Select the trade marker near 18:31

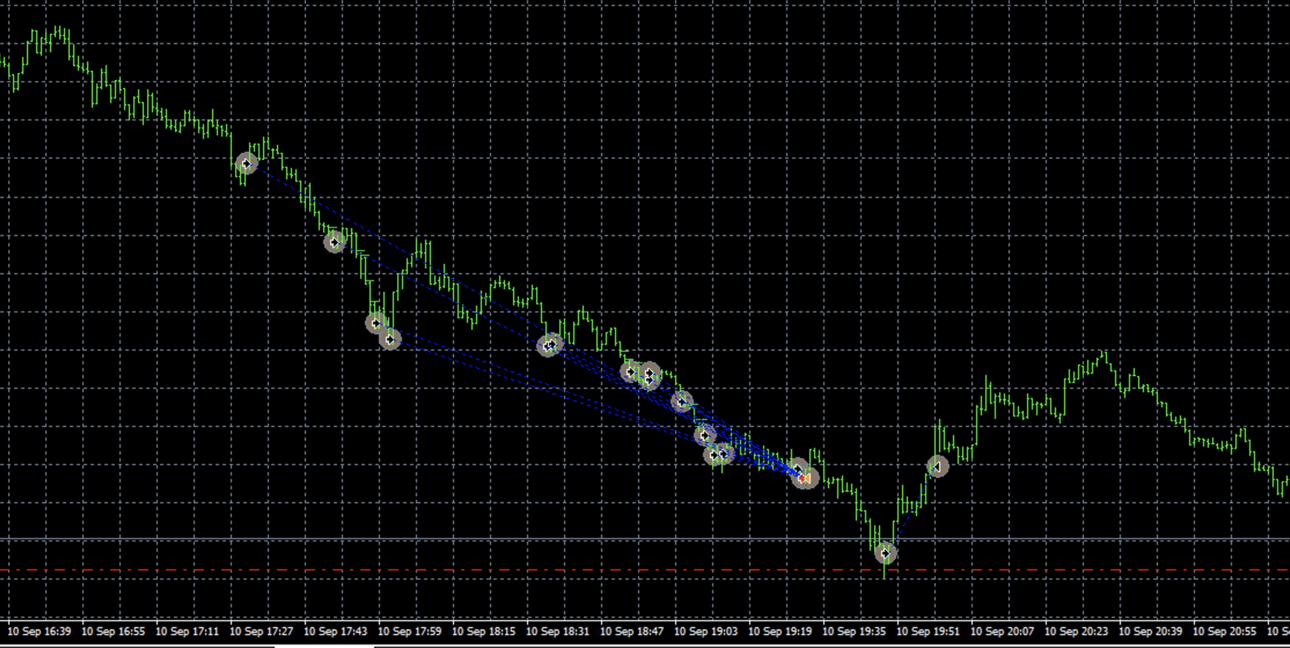pyautogui.click(x=549, y=345)
